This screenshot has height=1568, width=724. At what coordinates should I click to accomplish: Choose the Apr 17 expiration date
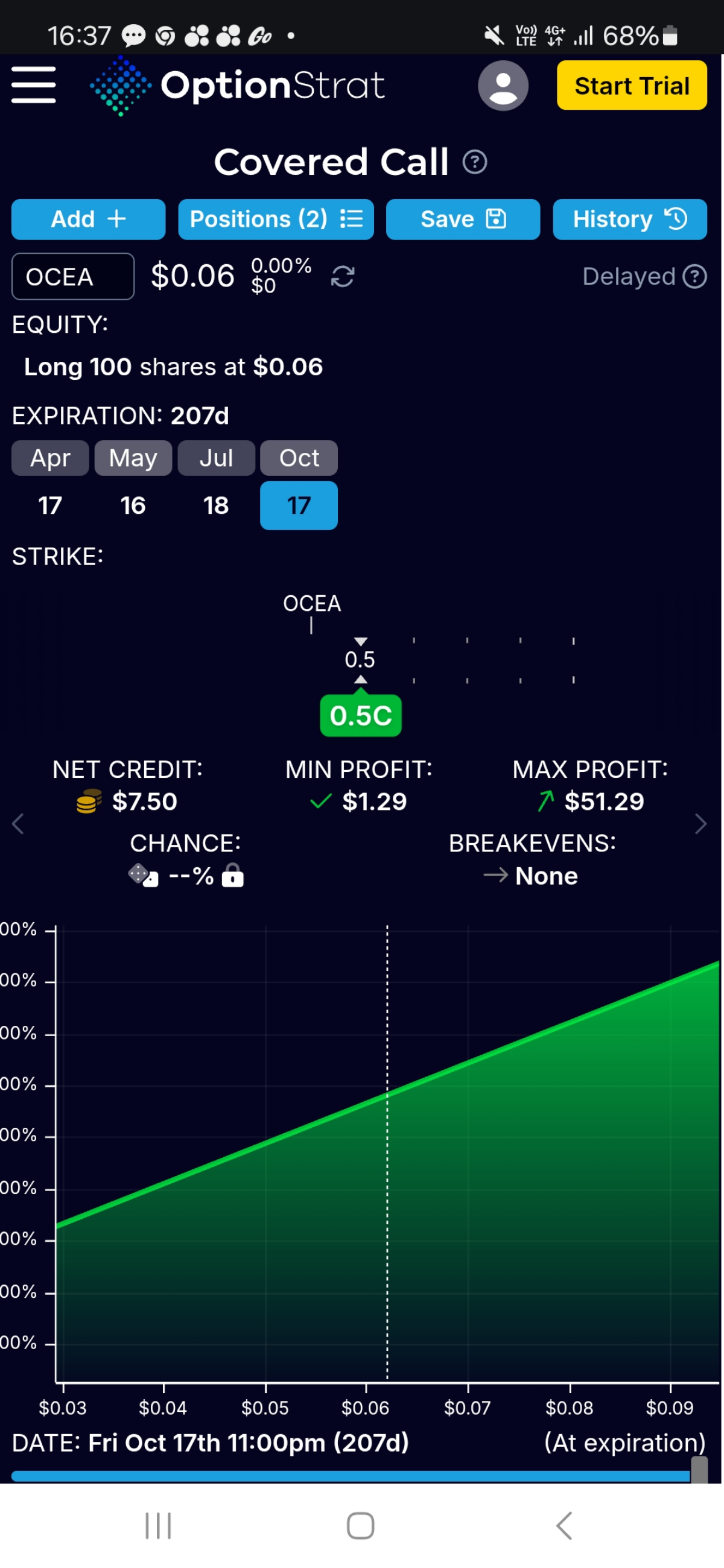tap(51, 505)
